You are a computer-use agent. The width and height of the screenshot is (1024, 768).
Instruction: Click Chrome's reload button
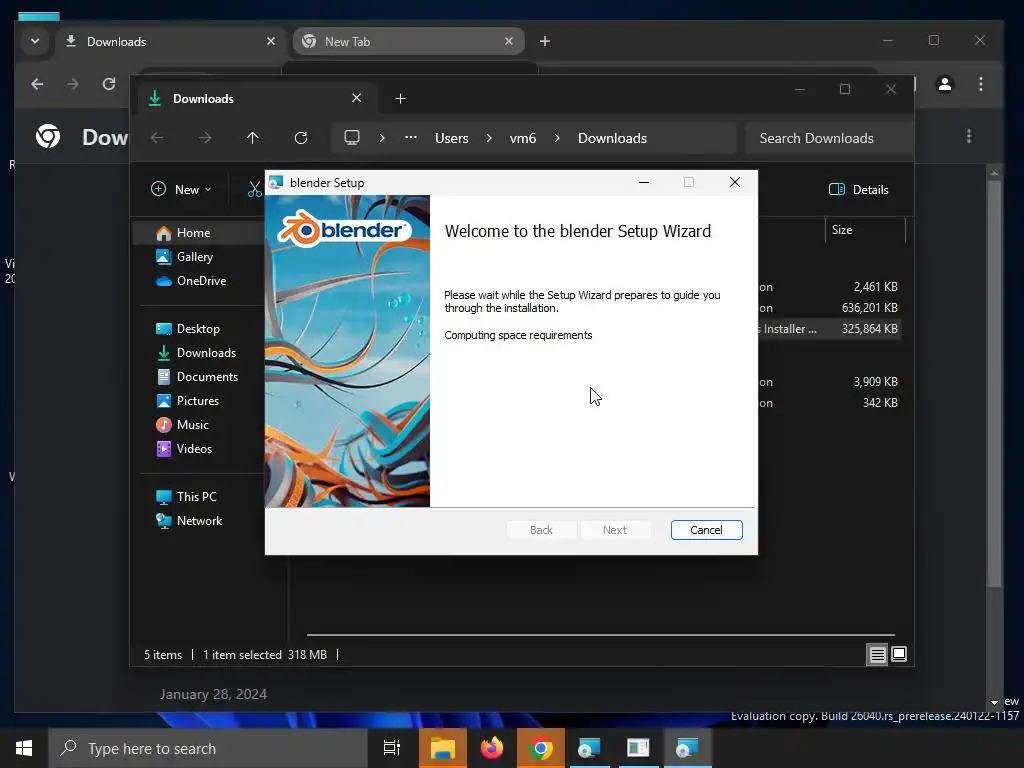[109, 84]
